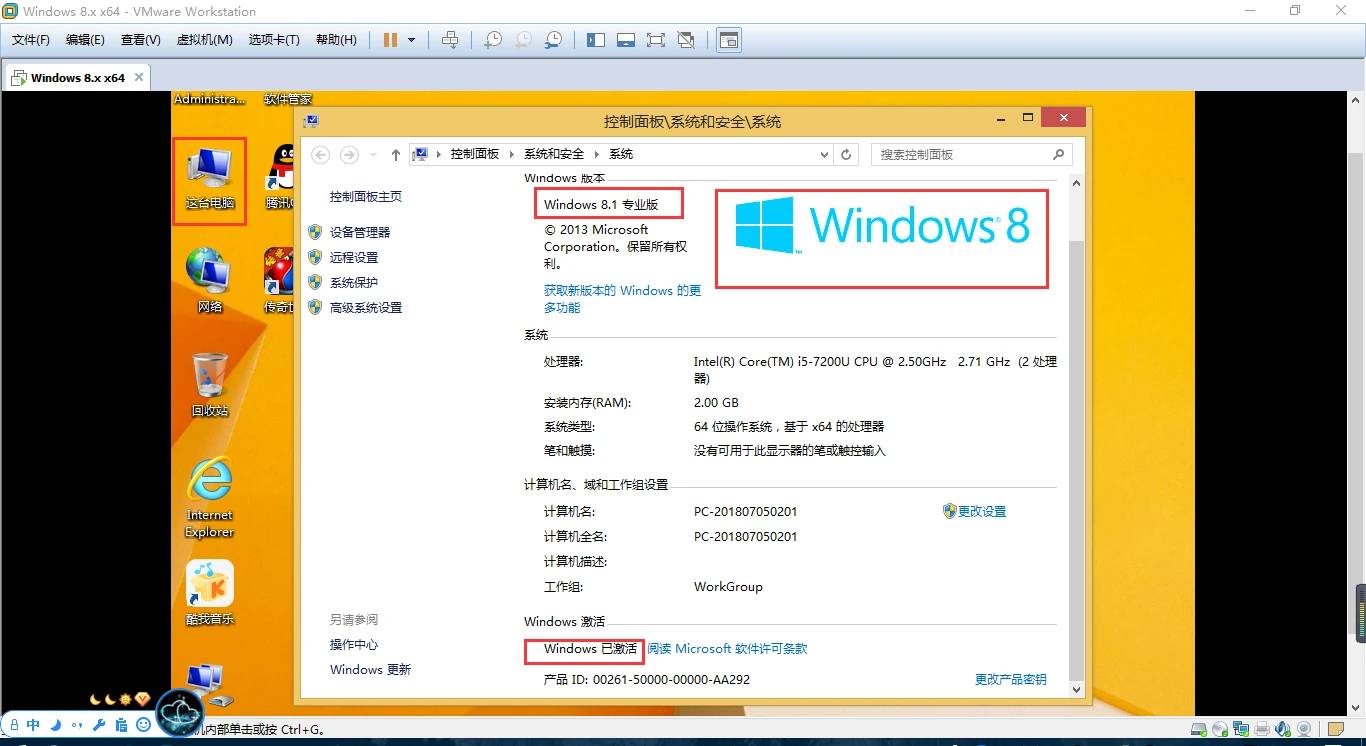Refresh the control panel page
This screenshot has width=1366, height=746.
(x=846, y=155)
